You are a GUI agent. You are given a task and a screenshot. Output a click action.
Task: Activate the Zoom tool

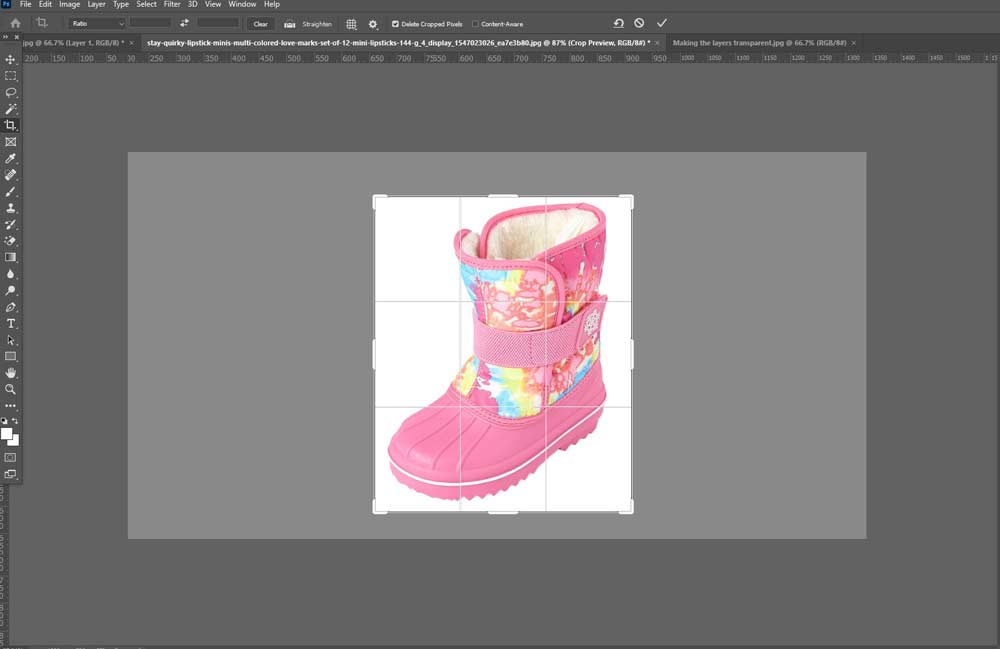[11, 389]
